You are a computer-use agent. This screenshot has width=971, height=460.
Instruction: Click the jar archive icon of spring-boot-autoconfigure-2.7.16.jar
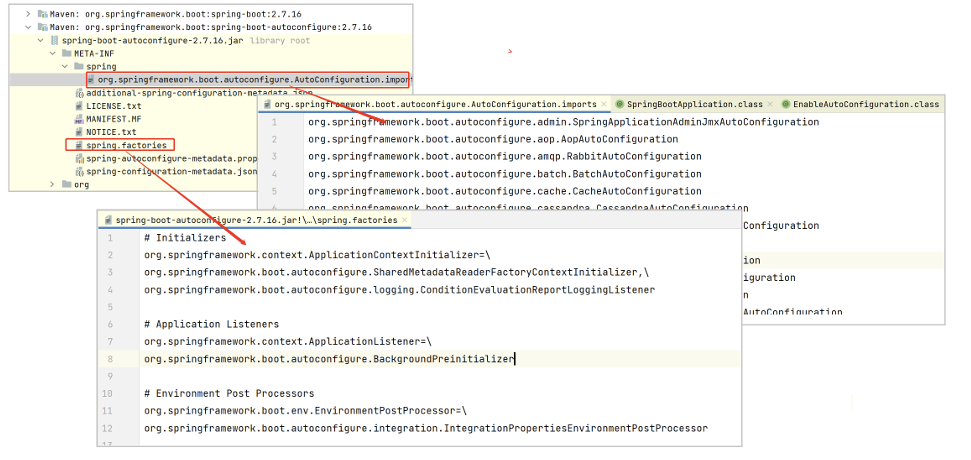pos(54,40)
